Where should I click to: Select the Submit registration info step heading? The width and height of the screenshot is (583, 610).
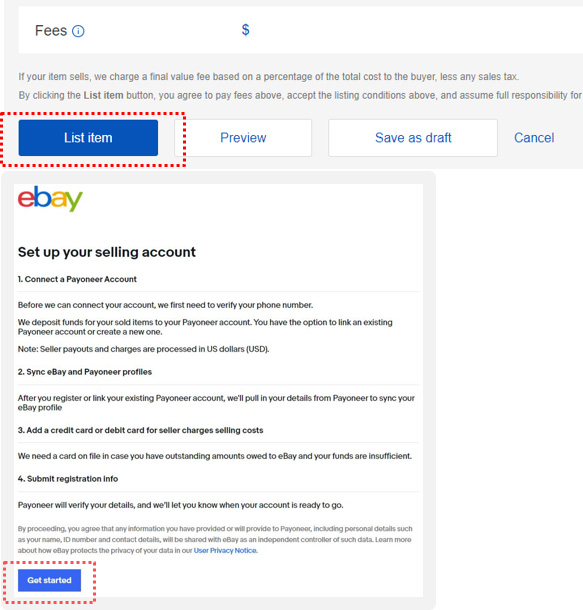(68, 479)
